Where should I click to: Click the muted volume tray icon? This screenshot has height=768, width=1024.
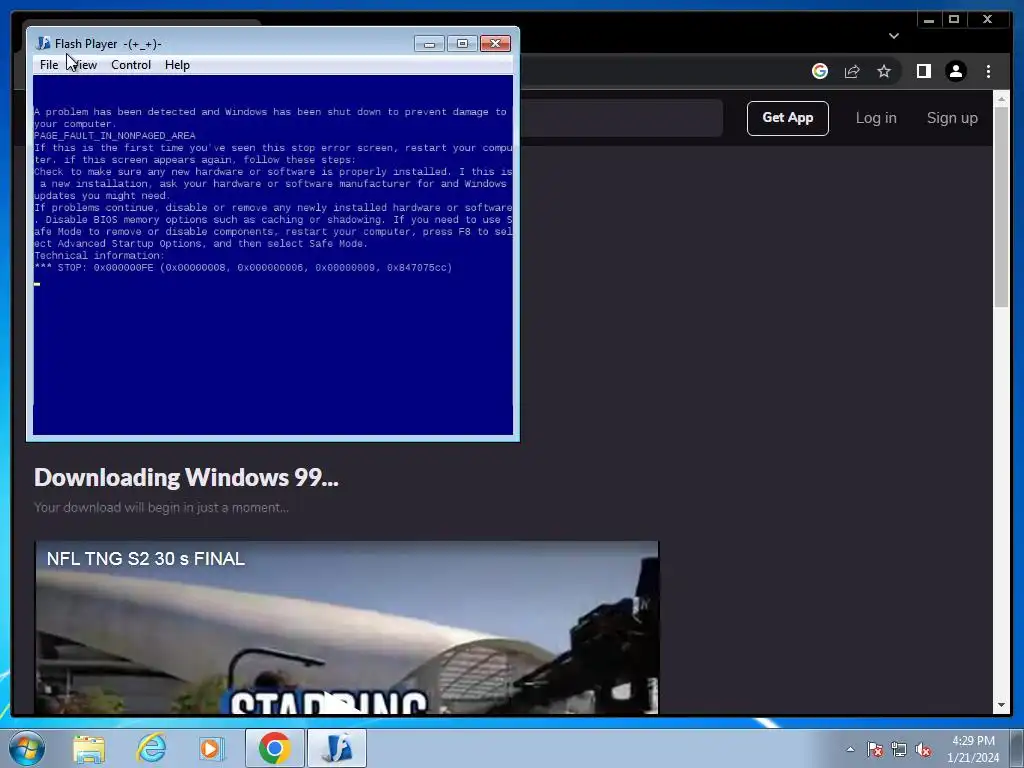(x=923, y=750)
